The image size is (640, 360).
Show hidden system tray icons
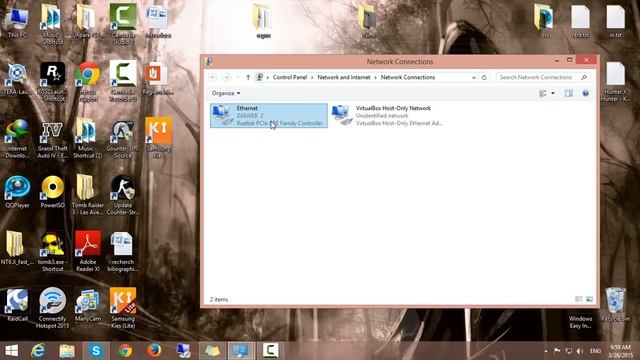coord(546,351)
